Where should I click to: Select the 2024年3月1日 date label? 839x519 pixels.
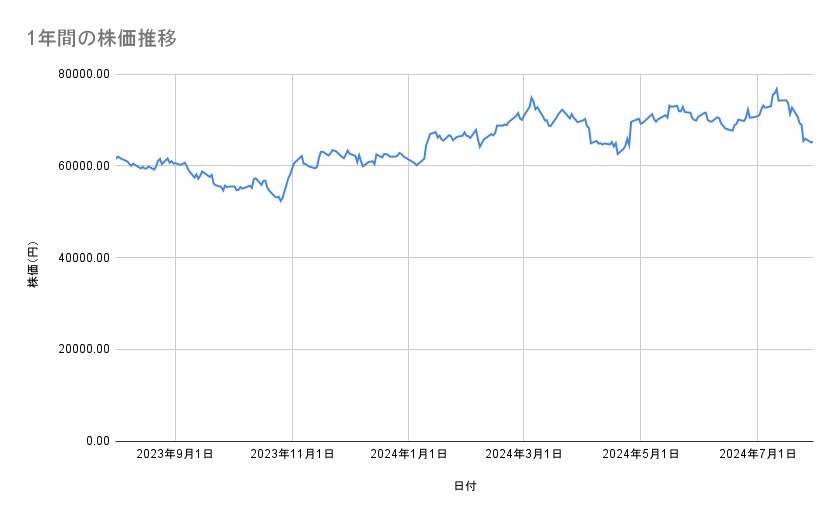coord(523,455)
